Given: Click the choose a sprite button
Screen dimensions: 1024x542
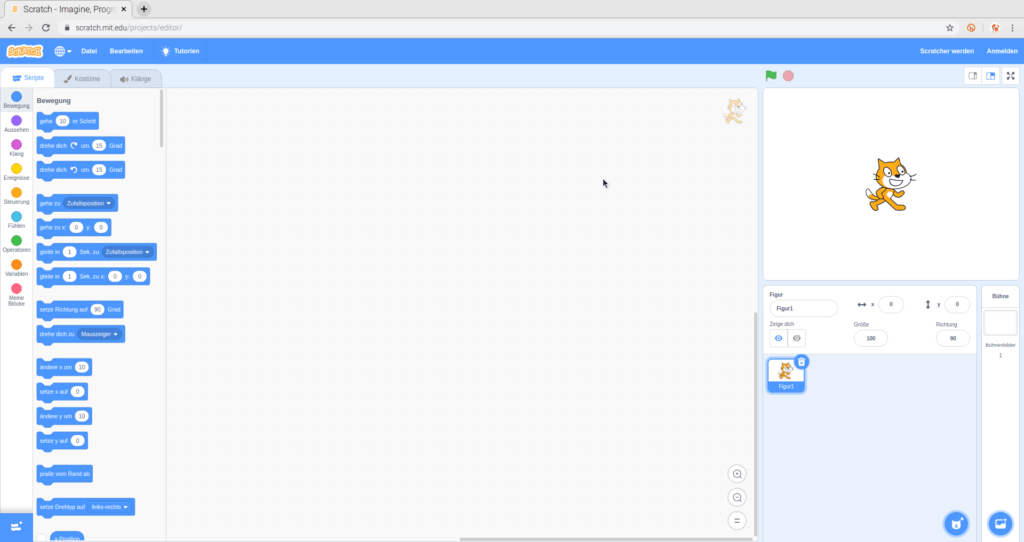Looking at the screenshot, I should (956, 524).
